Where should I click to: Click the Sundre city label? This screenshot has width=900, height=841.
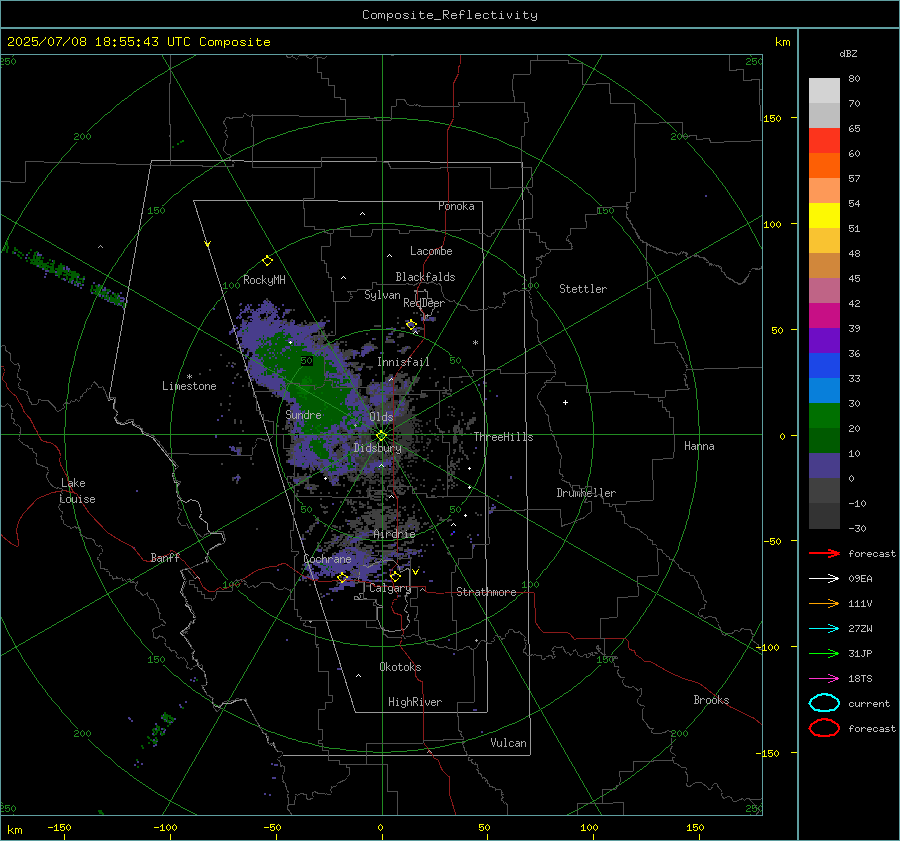coord(304,414)
